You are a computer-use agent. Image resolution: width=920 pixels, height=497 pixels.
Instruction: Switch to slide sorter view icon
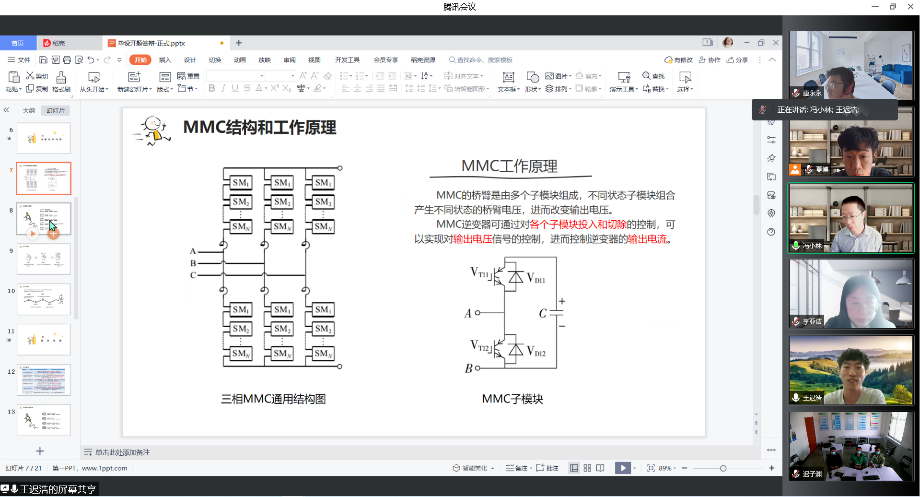coord(588,467)
